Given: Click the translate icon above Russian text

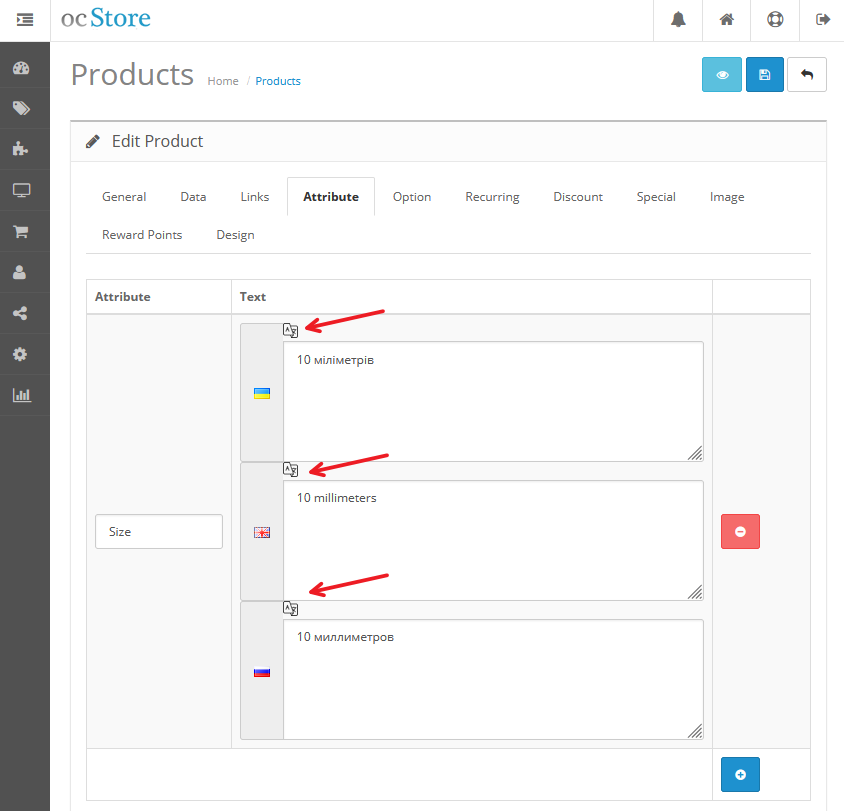Looking at the screenshot, I should pos(290,608).
